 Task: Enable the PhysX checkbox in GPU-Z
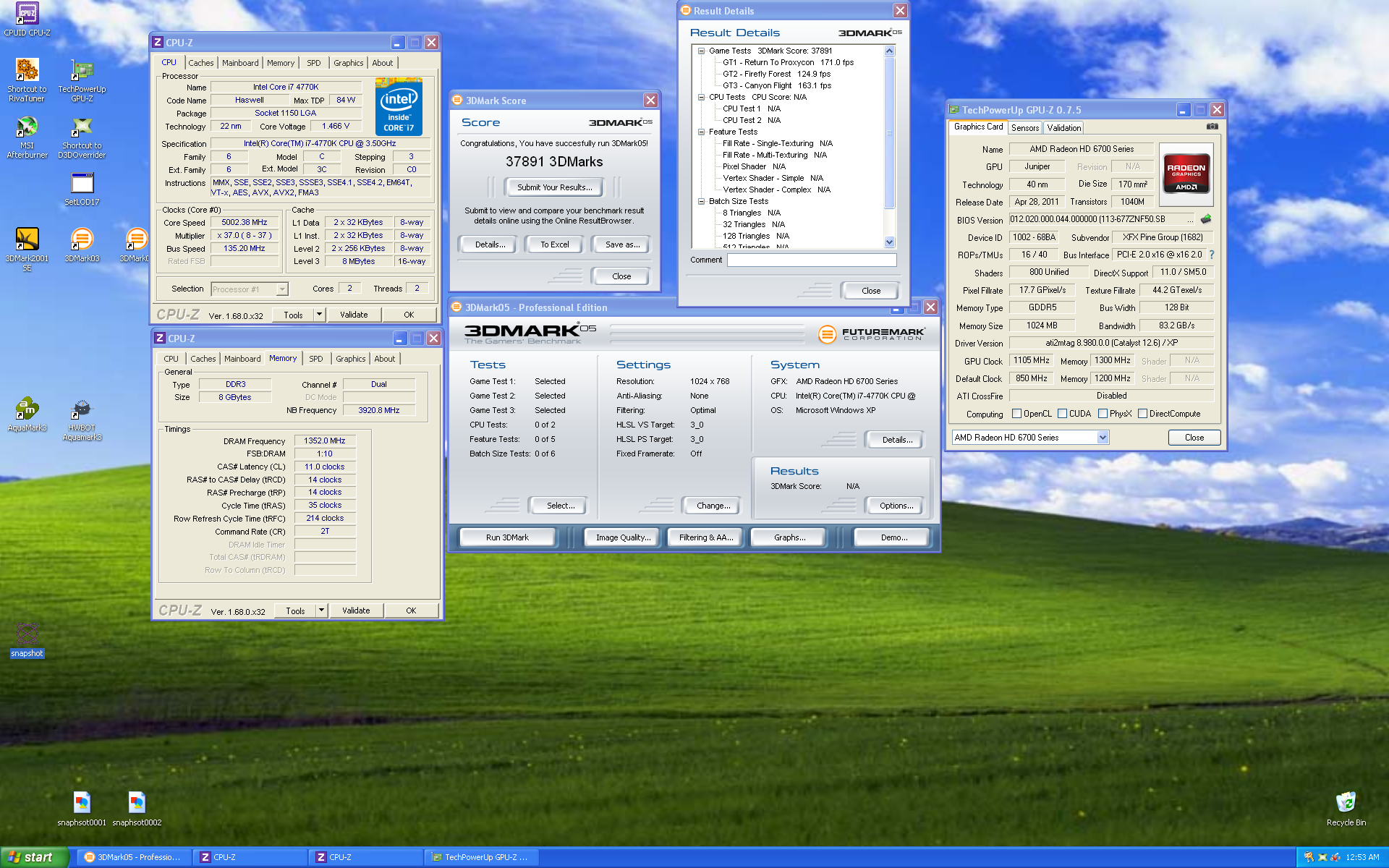tap(1103, 414)
